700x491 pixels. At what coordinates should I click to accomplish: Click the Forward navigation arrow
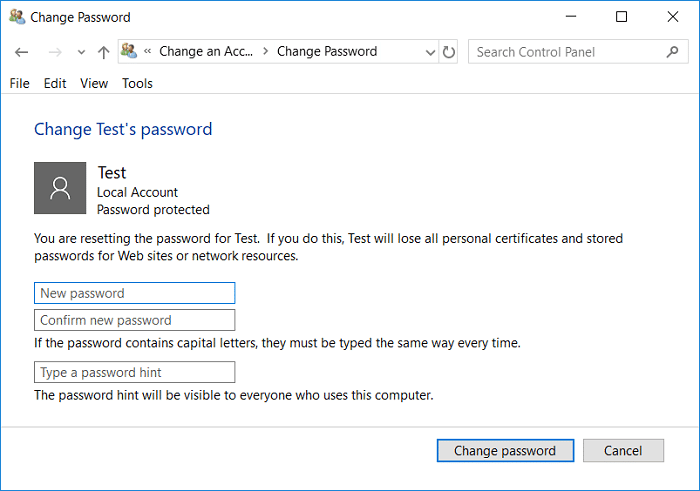point(56,52)
